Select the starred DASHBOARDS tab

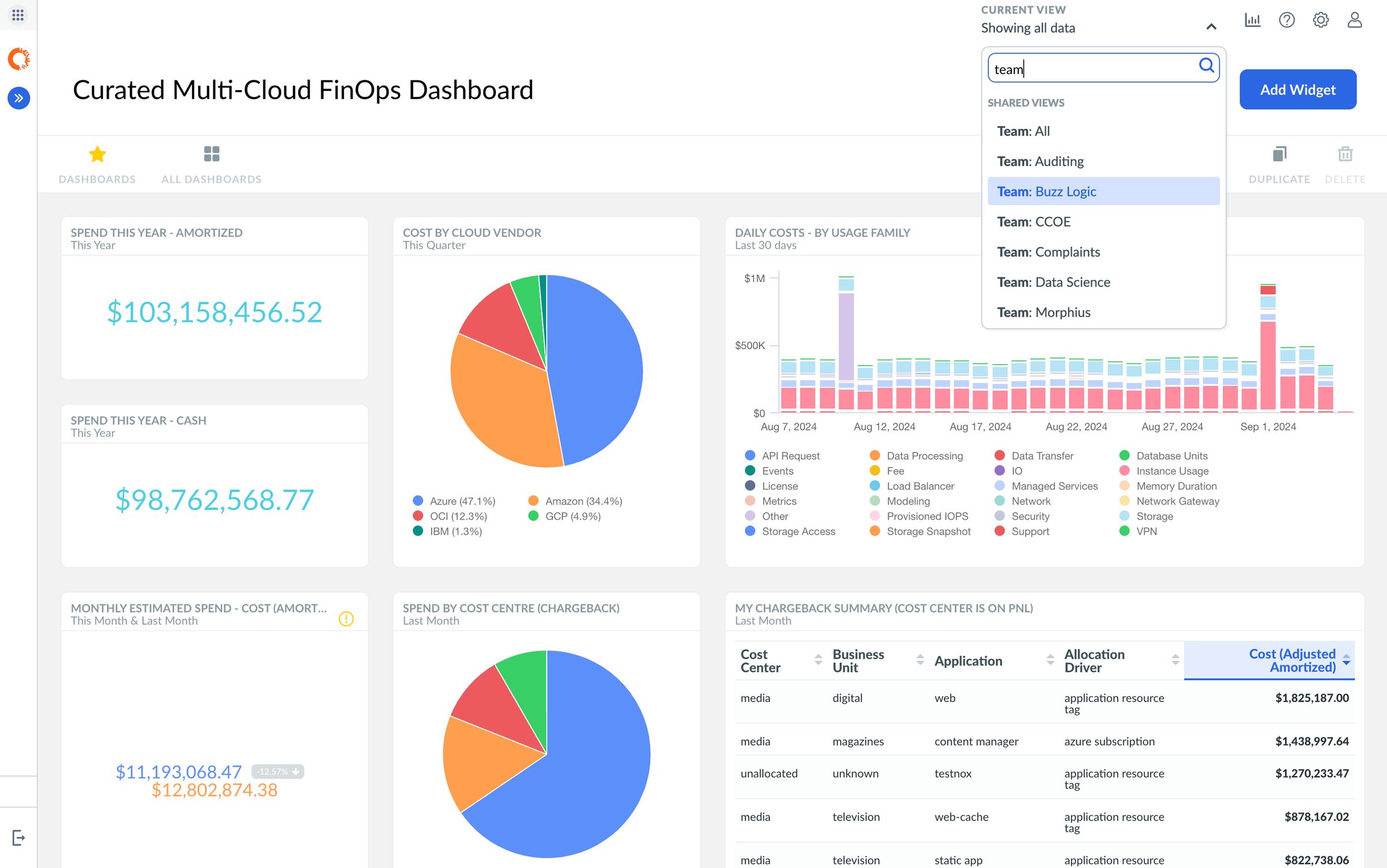coord(97,164)
